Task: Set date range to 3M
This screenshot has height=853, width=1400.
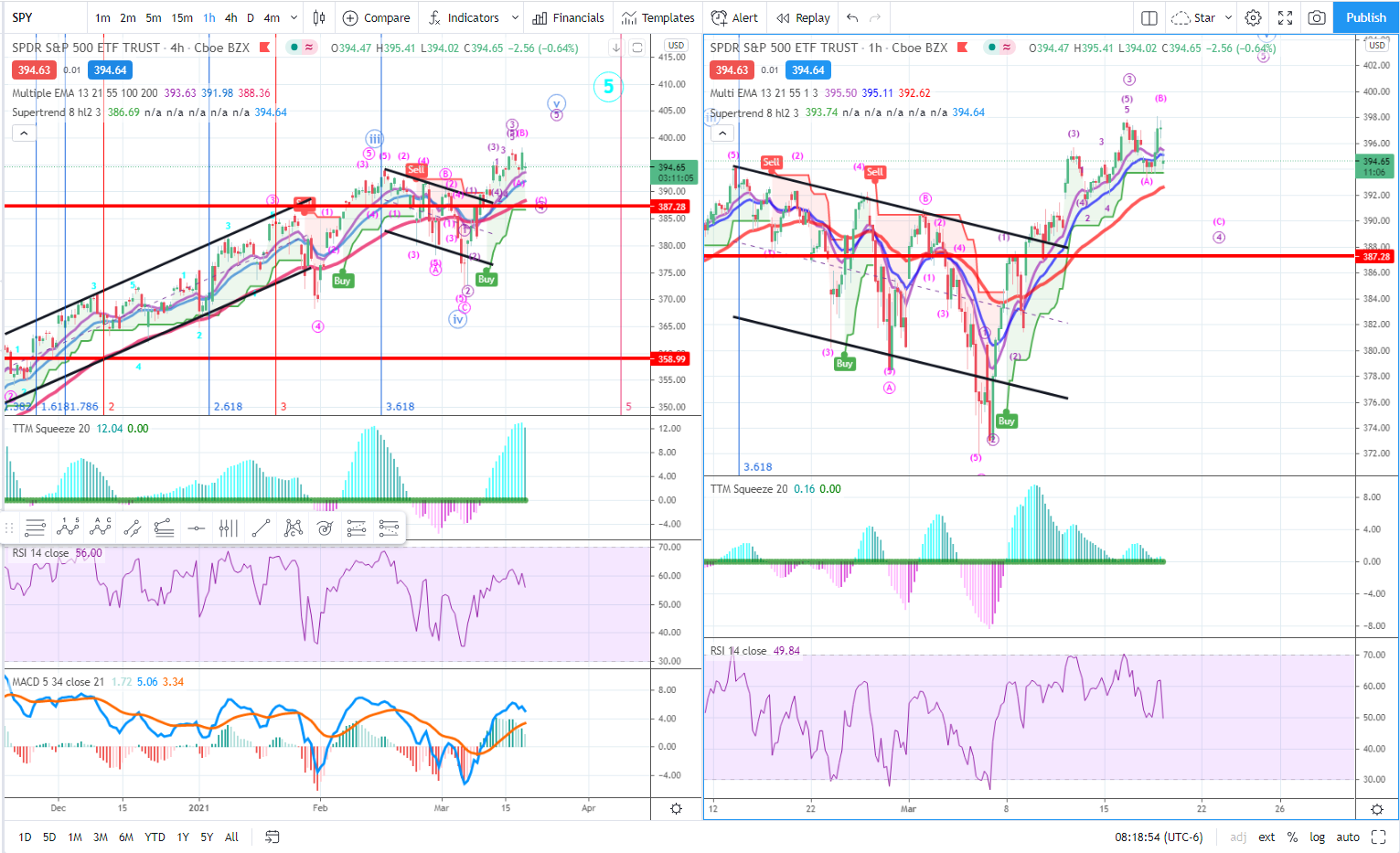Action: [101, 837]
